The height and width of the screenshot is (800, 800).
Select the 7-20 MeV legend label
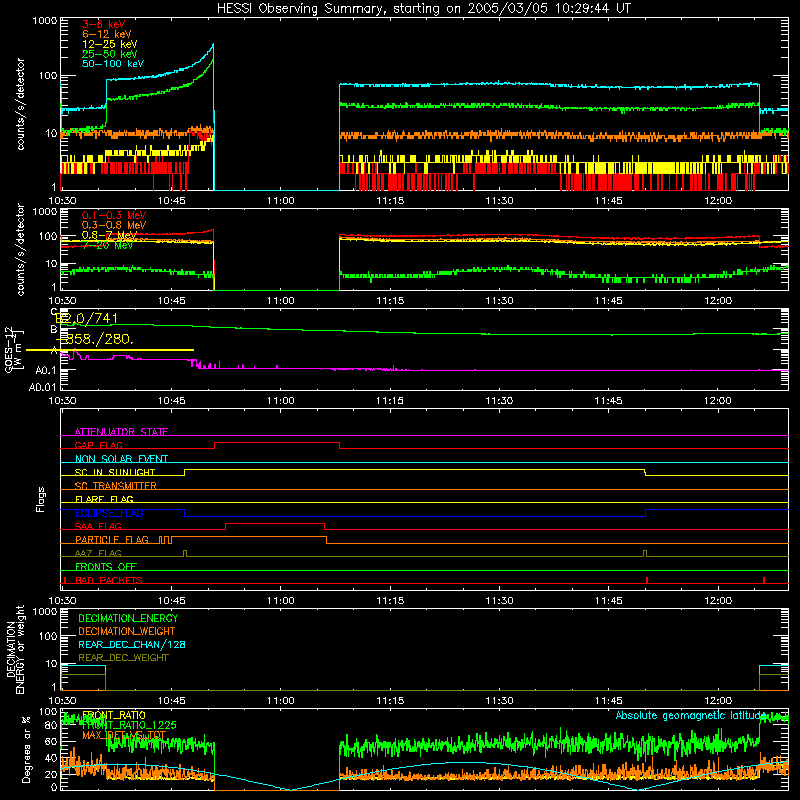point(108,245)
